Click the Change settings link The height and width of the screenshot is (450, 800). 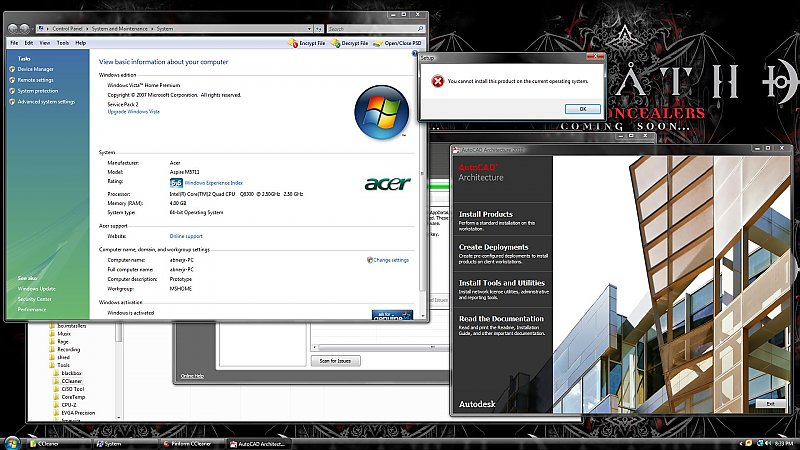[391, 260]
